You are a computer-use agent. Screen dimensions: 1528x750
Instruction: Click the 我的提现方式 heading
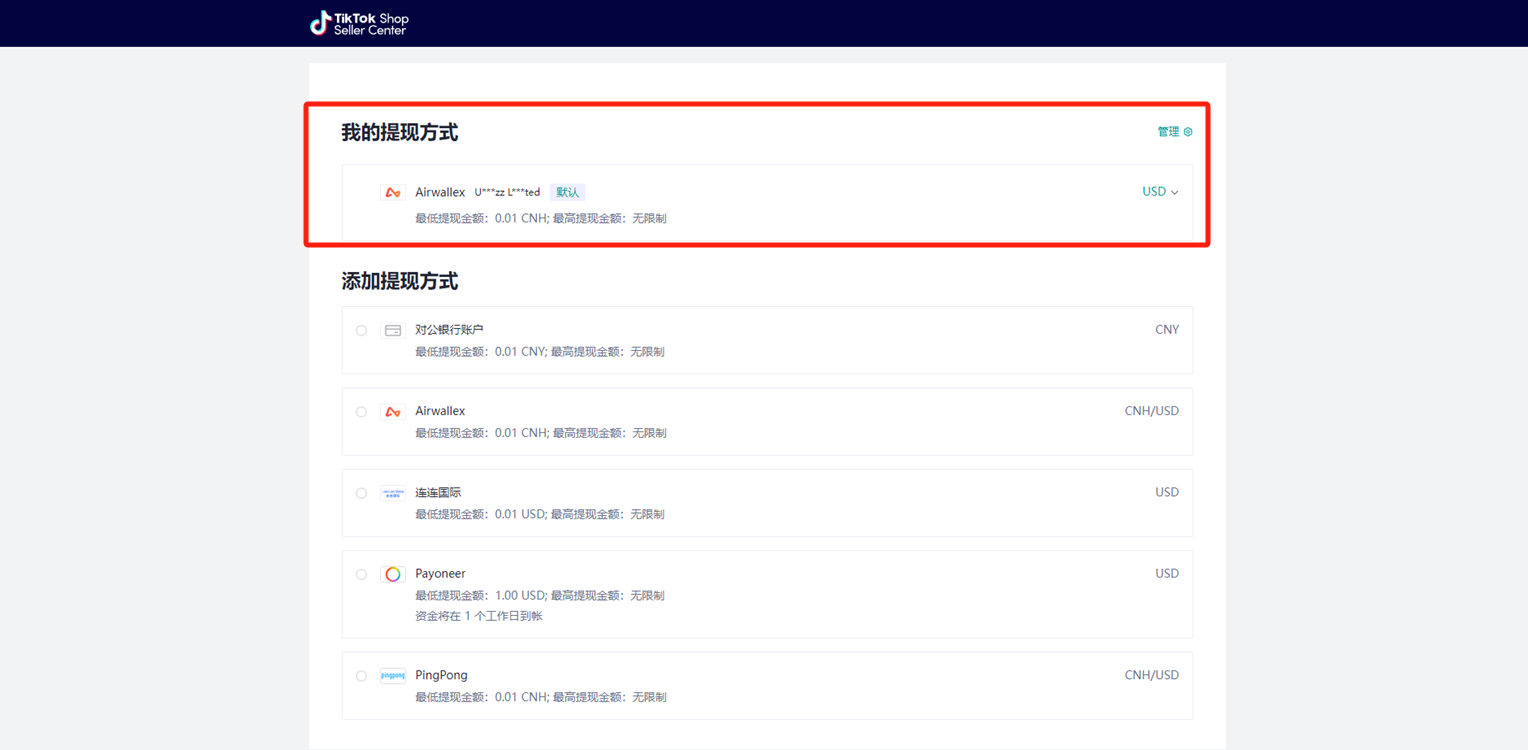400,132
